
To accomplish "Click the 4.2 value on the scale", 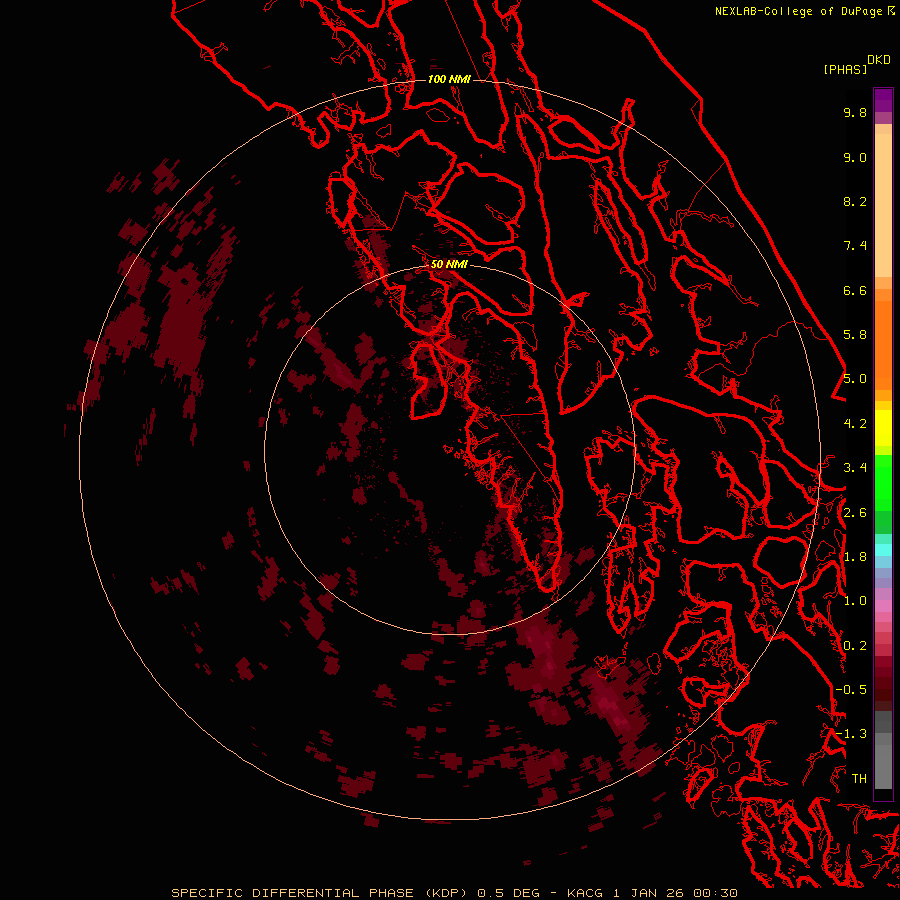I will pos(855,424).
